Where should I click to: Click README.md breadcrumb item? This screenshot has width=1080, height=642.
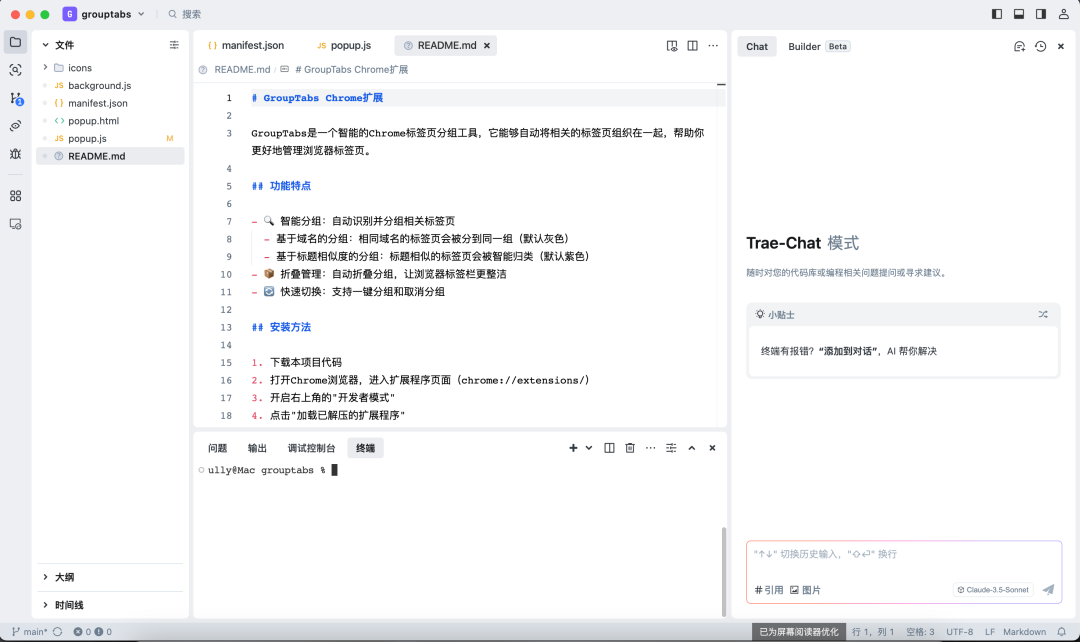(x=242, y=70)
